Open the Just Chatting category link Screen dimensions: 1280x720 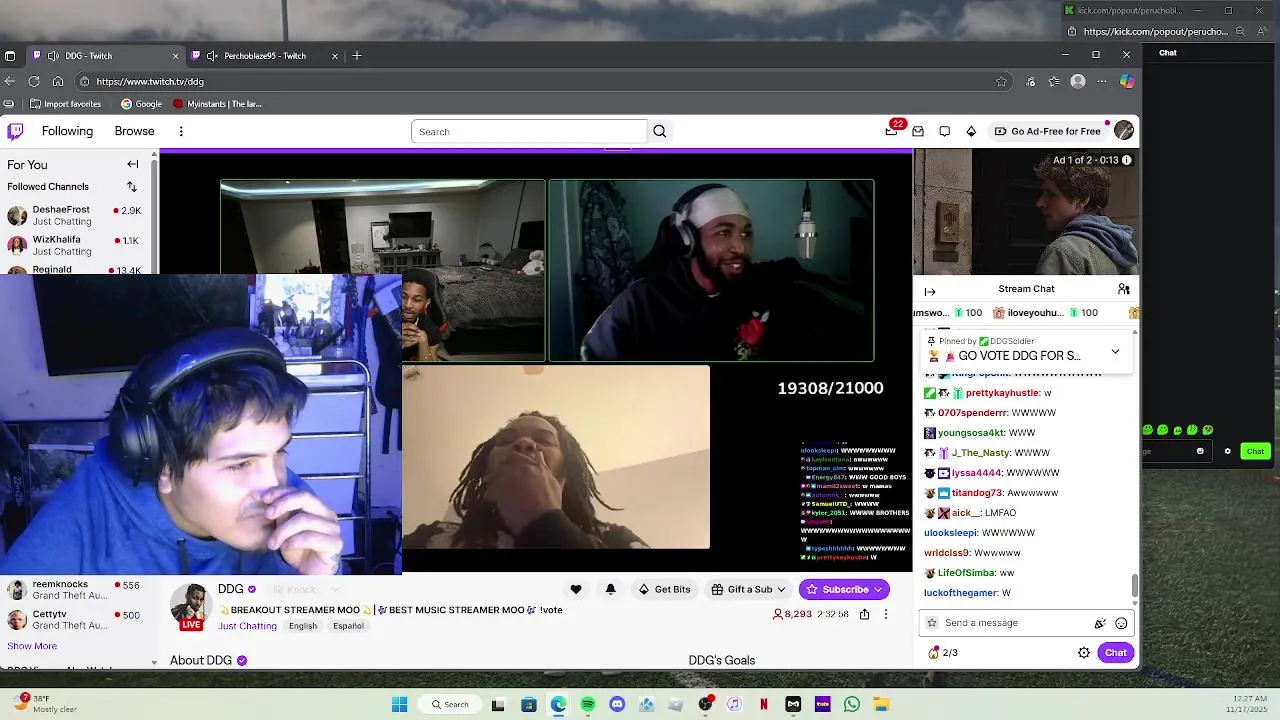tap(247, 626)
